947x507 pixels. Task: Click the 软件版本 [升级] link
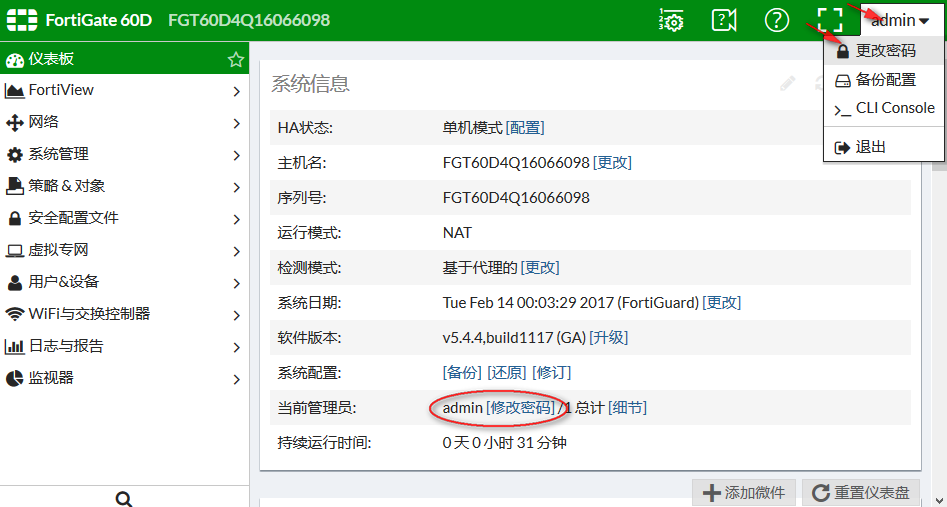click(609, 337)
